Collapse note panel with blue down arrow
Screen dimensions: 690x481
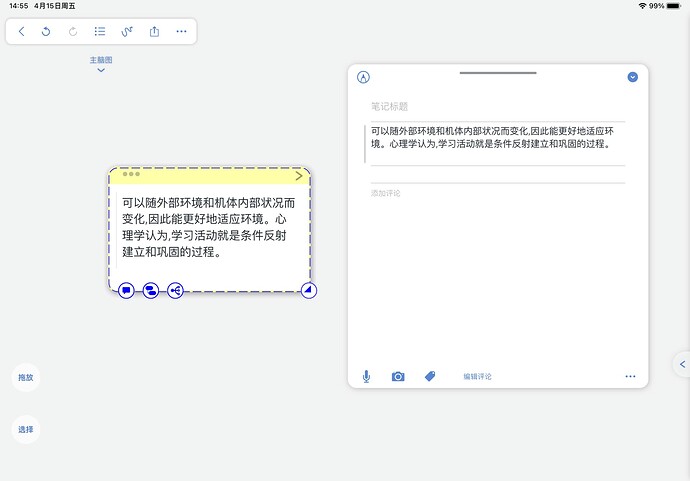(632, 77)
